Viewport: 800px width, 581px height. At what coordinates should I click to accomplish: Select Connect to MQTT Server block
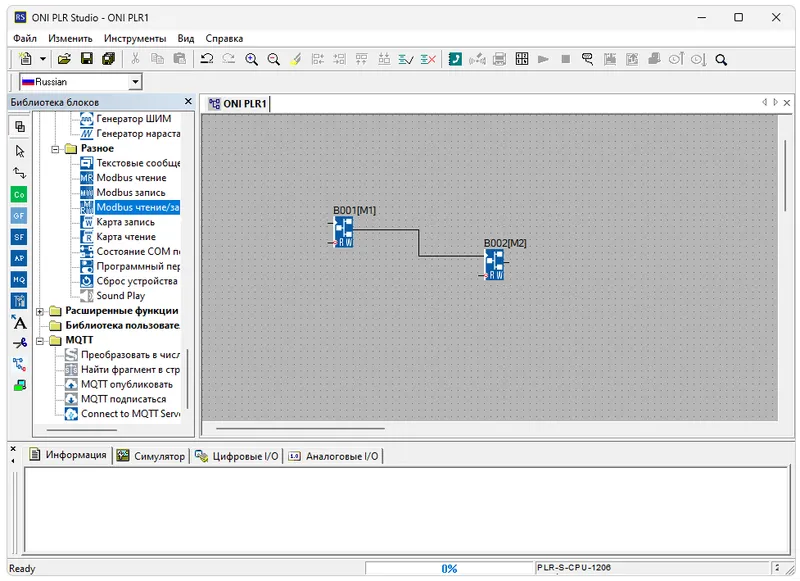(130, 414)
